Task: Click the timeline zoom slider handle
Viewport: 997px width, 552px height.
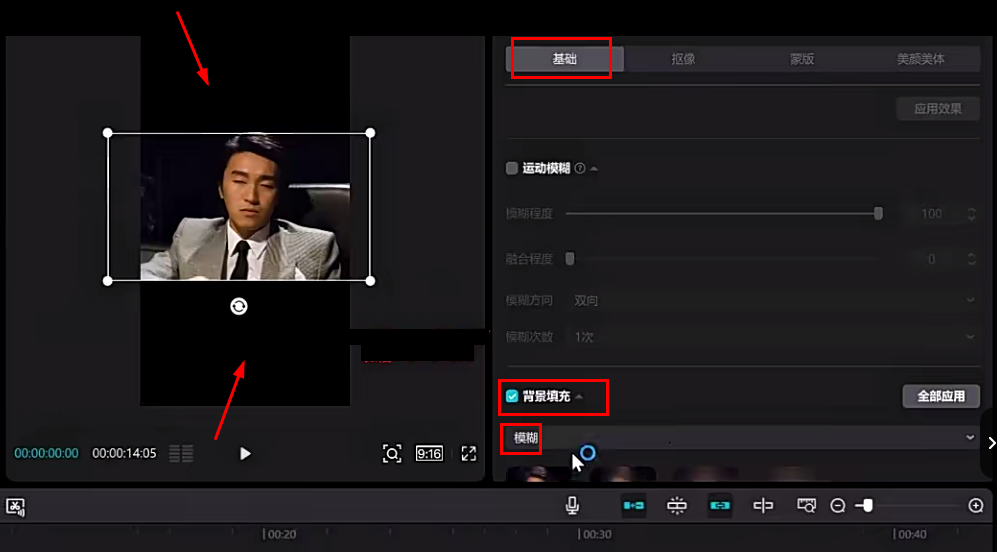Action: point(867,506)
